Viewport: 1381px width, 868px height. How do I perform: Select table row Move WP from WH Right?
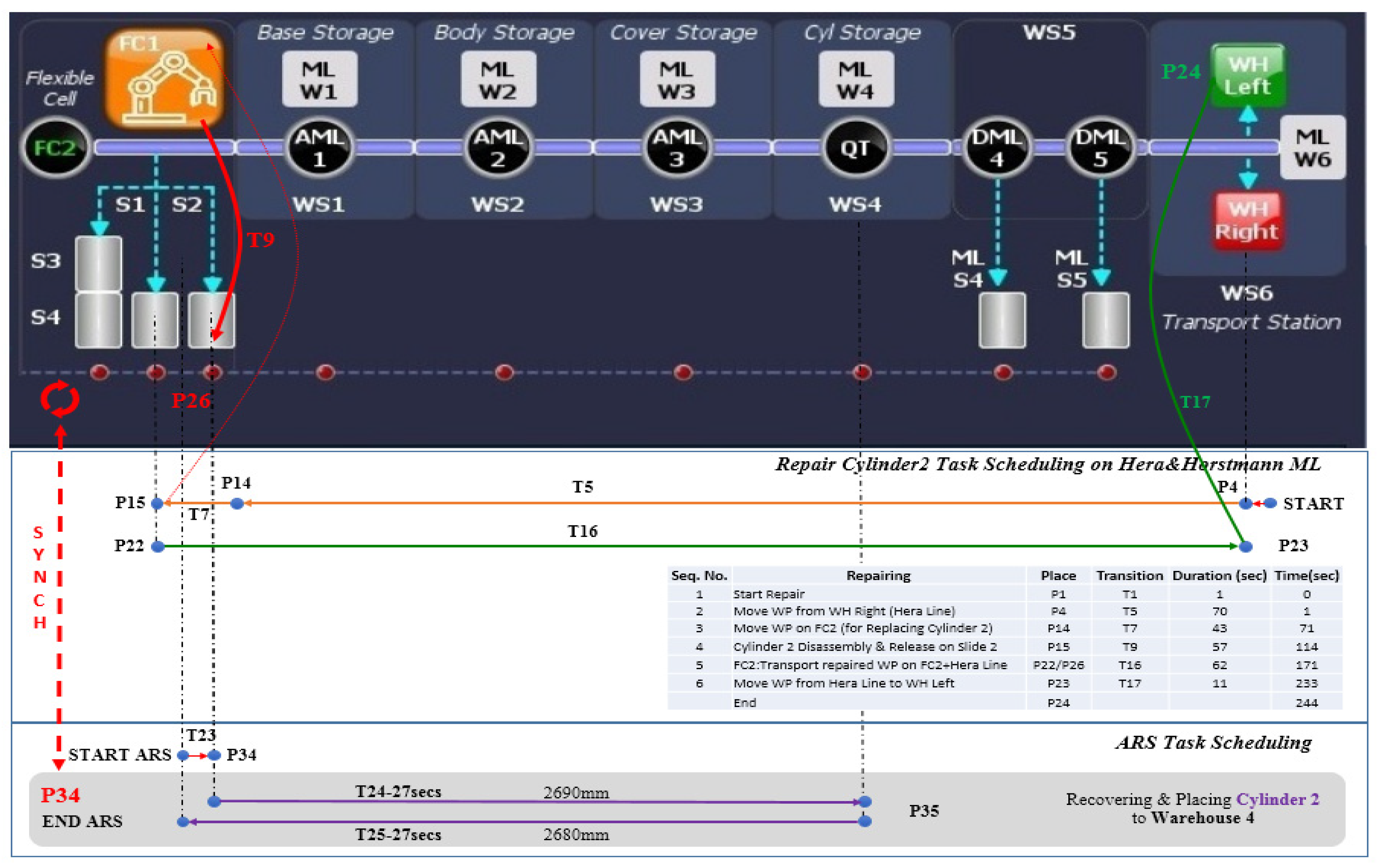(x=844, y=611)
